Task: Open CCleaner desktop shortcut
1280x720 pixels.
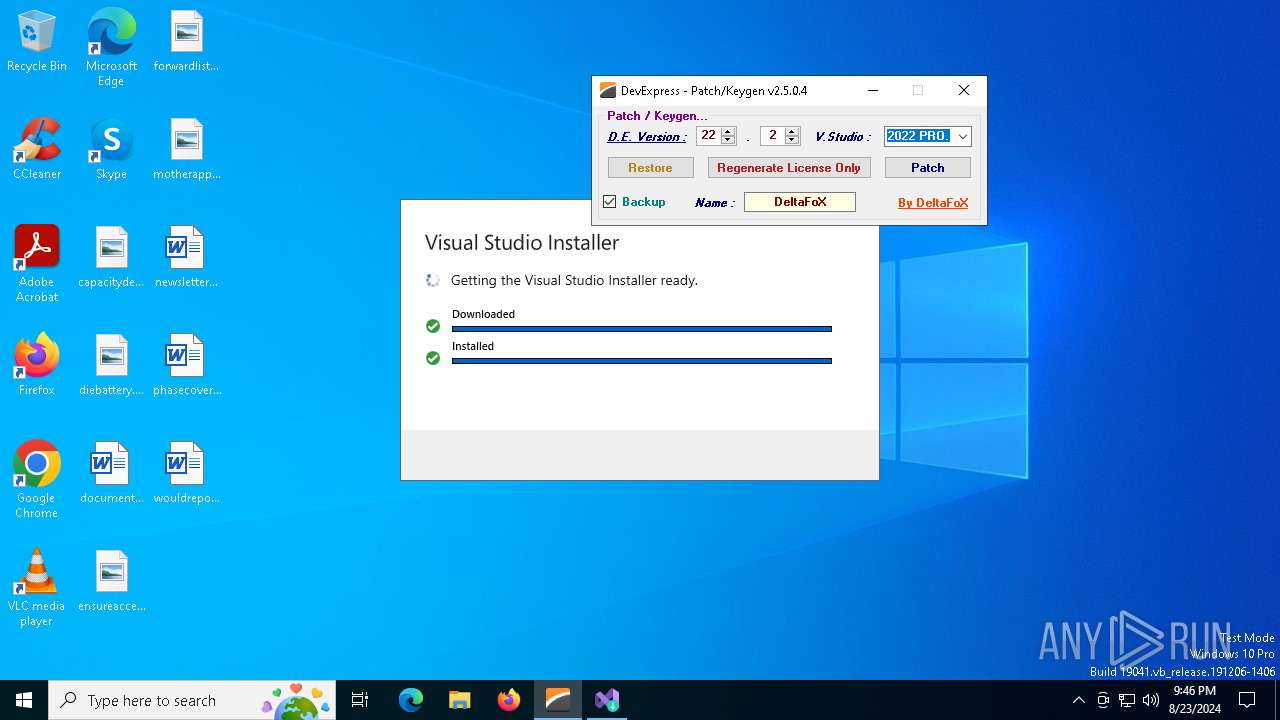Action: tap(37, 150)
